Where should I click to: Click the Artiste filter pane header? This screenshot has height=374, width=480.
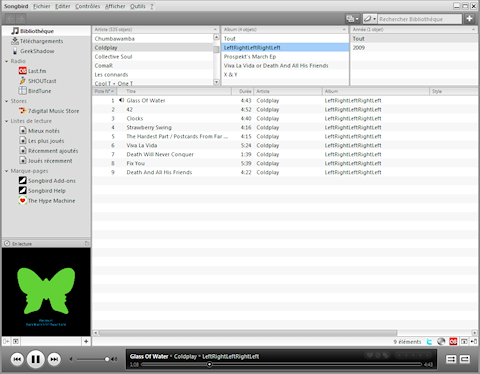point(156,29)
